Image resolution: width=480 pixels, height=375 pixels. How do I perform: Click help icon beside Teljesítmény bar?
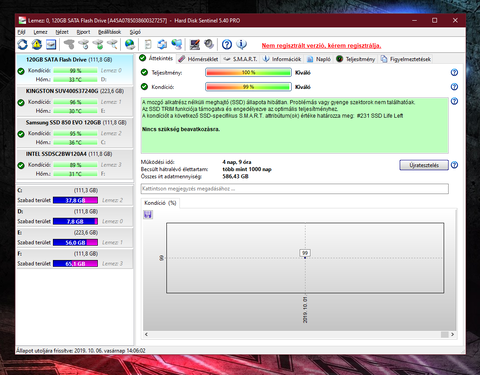click(x=454, y=72)
